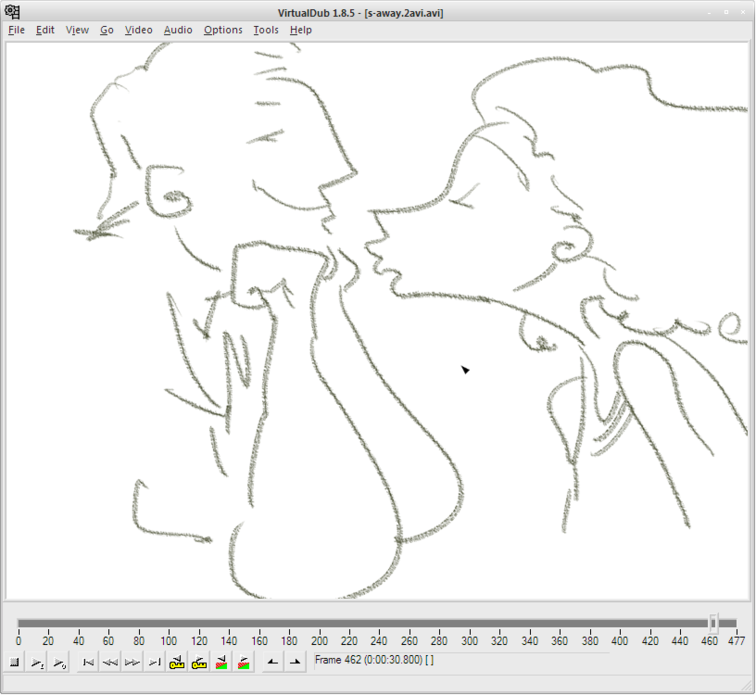Image resolution: width=756 pixels, height=695 pixels.
Task: Click the timeline at frame 400 mark
Action: (x=620, y=640)
